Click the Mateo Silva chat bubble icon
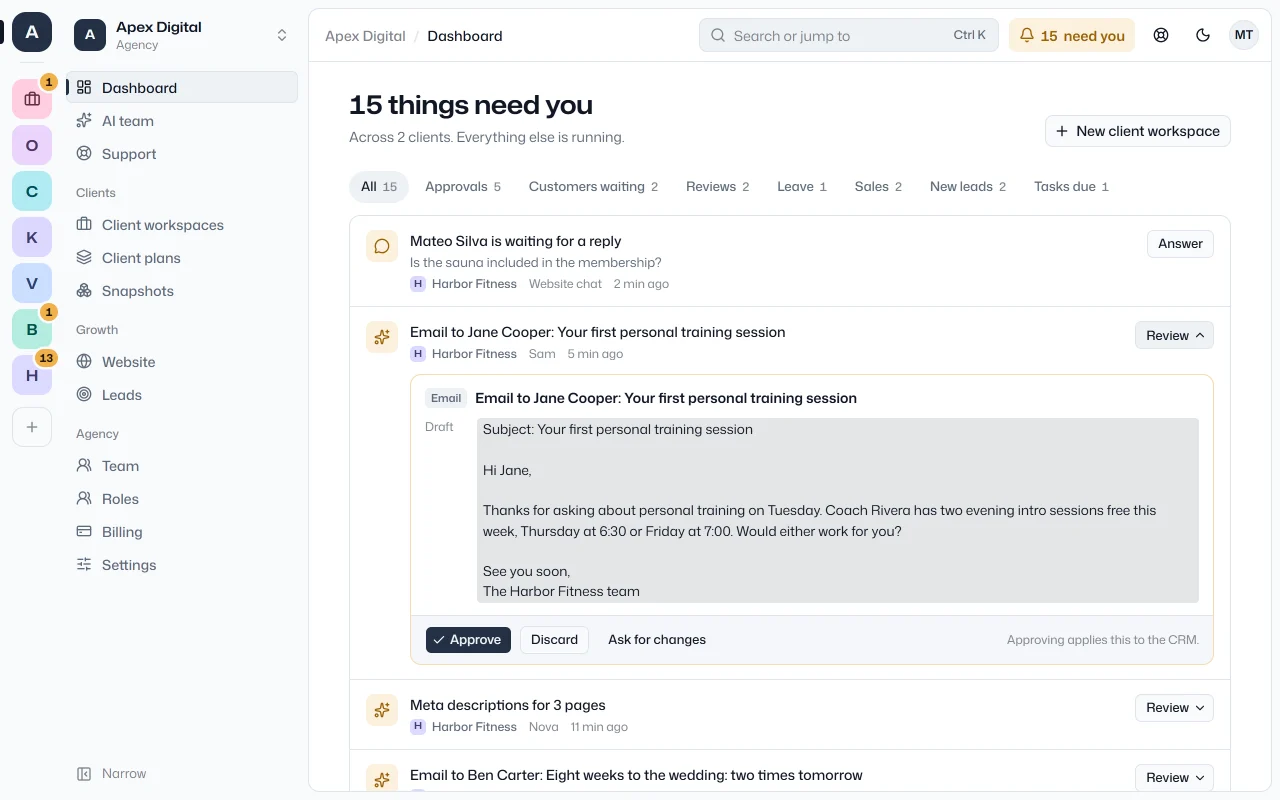This screenshot has width=1280, height=800. pyautogui.click(x=382, y=246)
